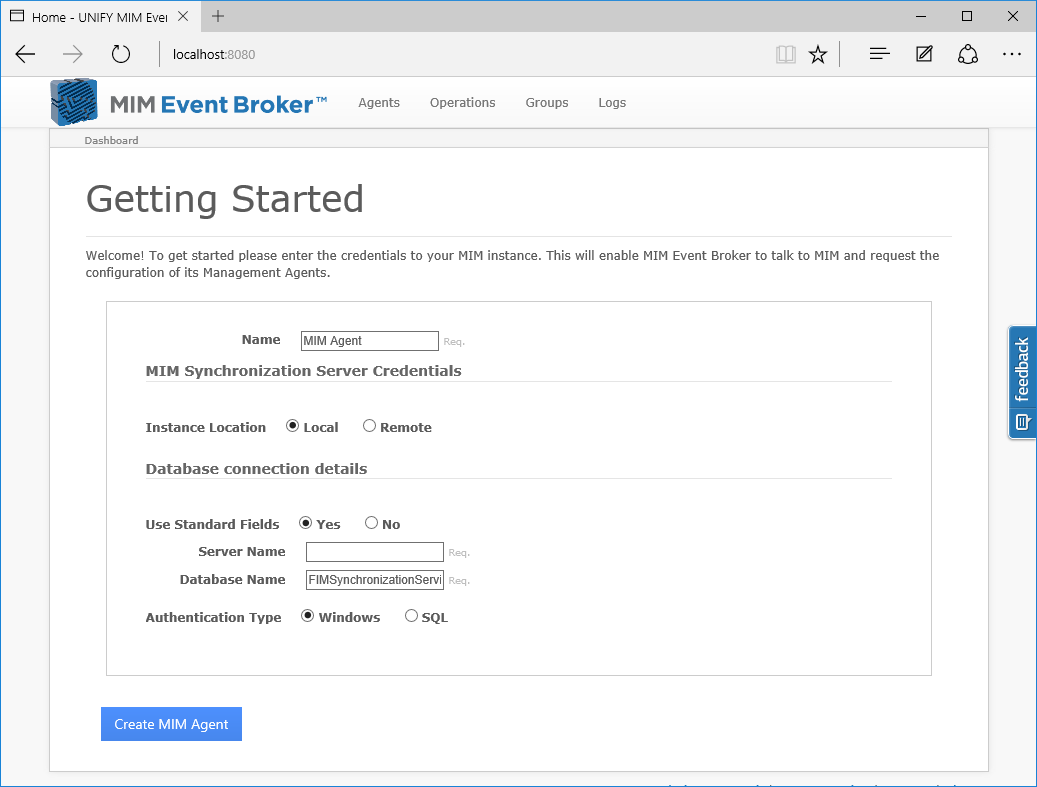Click the Dashboard breadcrumb

111,140
